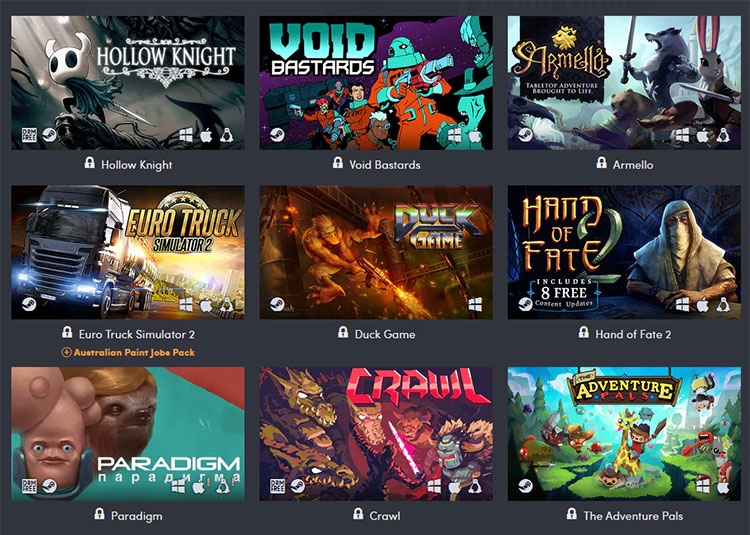This screenshot has width=750, height=535.
Task: Open the Void Bastards title link
Action: coord(385,165)
